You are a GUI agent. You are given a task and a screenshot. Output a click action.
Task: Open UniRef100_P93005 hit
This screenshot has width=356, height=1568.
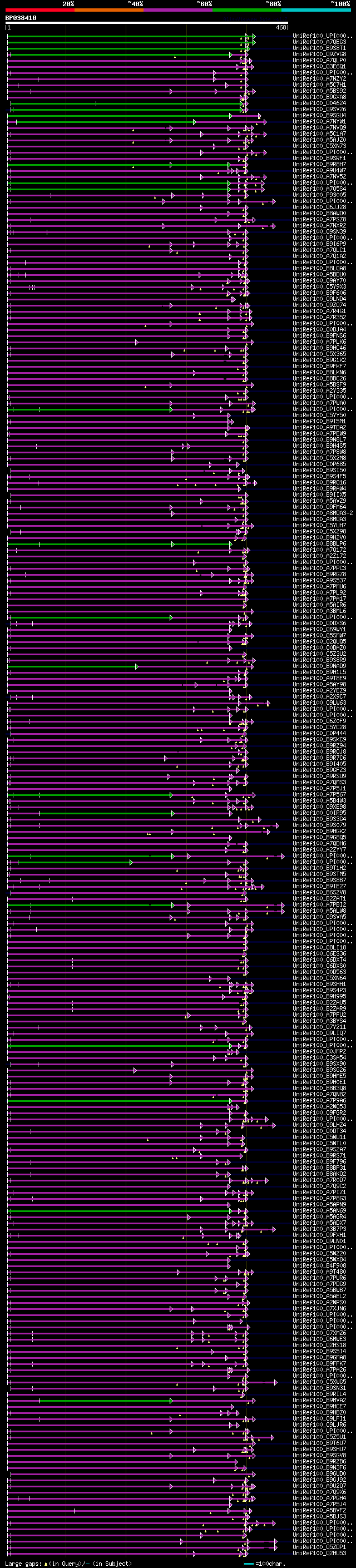pos(319,195)
